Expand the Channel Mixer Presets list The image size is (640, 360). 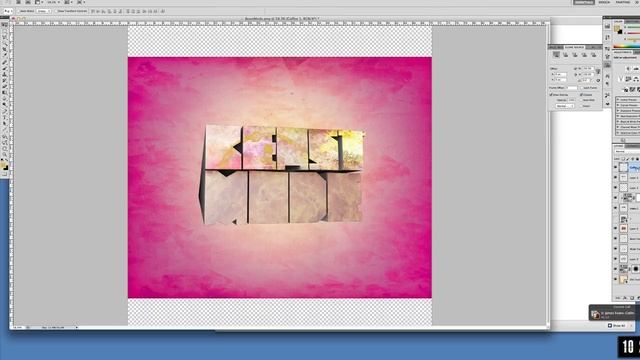pos(618,127)
